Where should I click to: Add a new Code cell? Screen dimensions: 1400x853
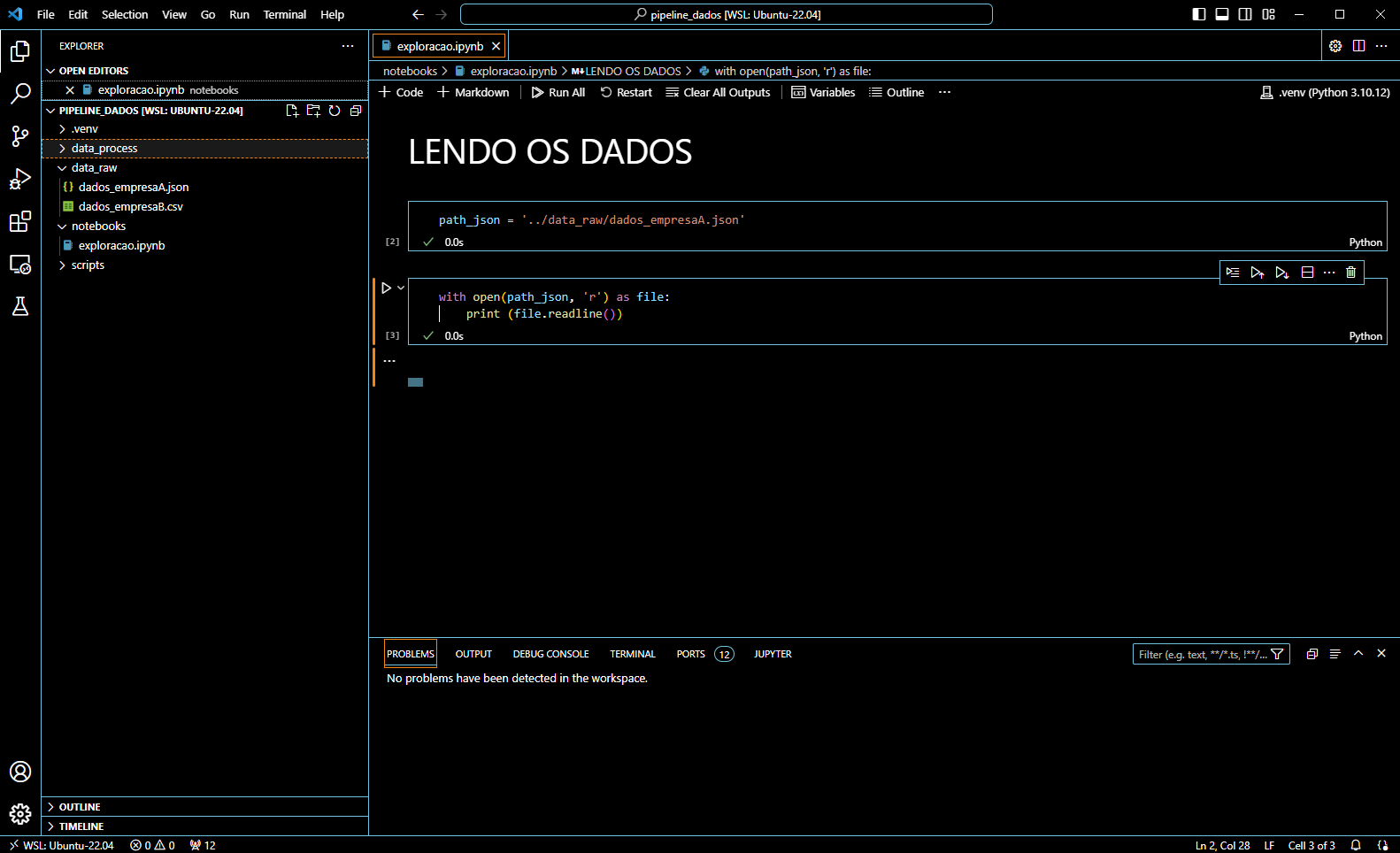point(401,92)
